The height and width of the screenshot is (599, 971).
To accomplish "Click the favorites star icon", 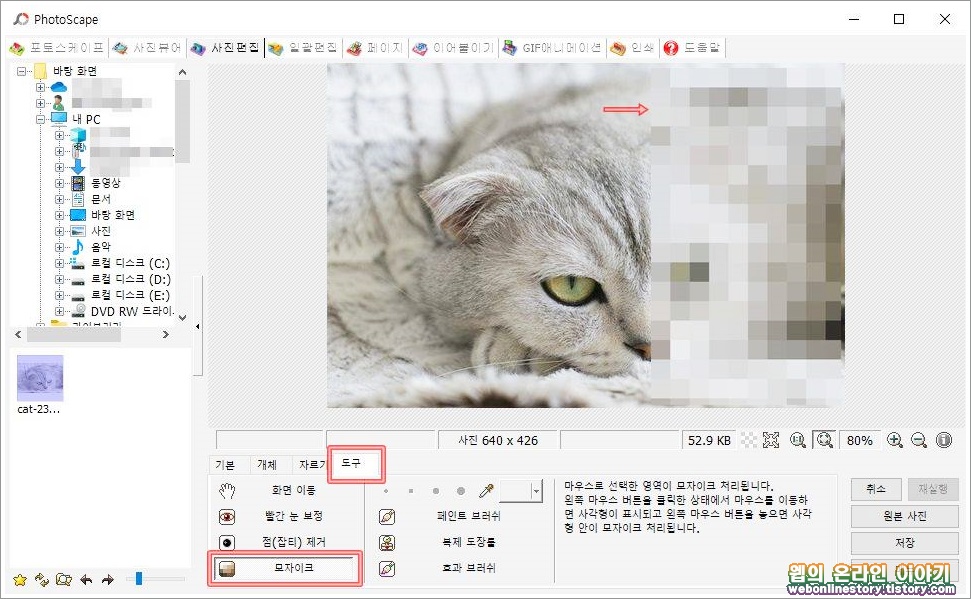I will coord(20,580).
